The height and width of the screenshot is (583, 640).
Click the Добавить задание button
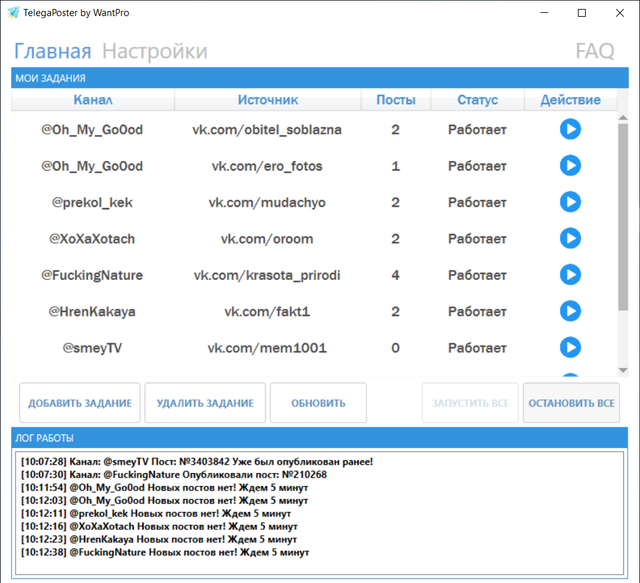(80, 403)
